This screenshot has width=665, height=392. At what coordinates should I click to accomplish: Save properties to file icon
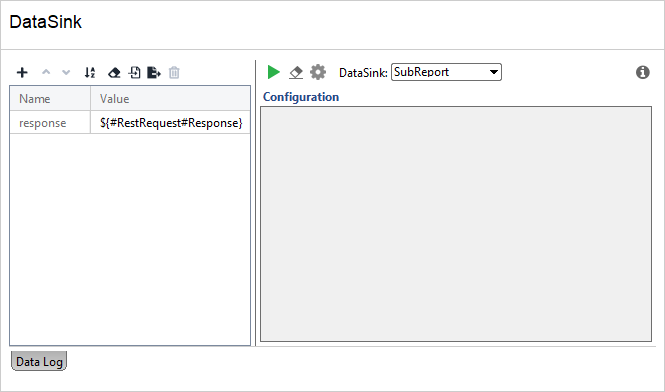click(x=154, y=73)
